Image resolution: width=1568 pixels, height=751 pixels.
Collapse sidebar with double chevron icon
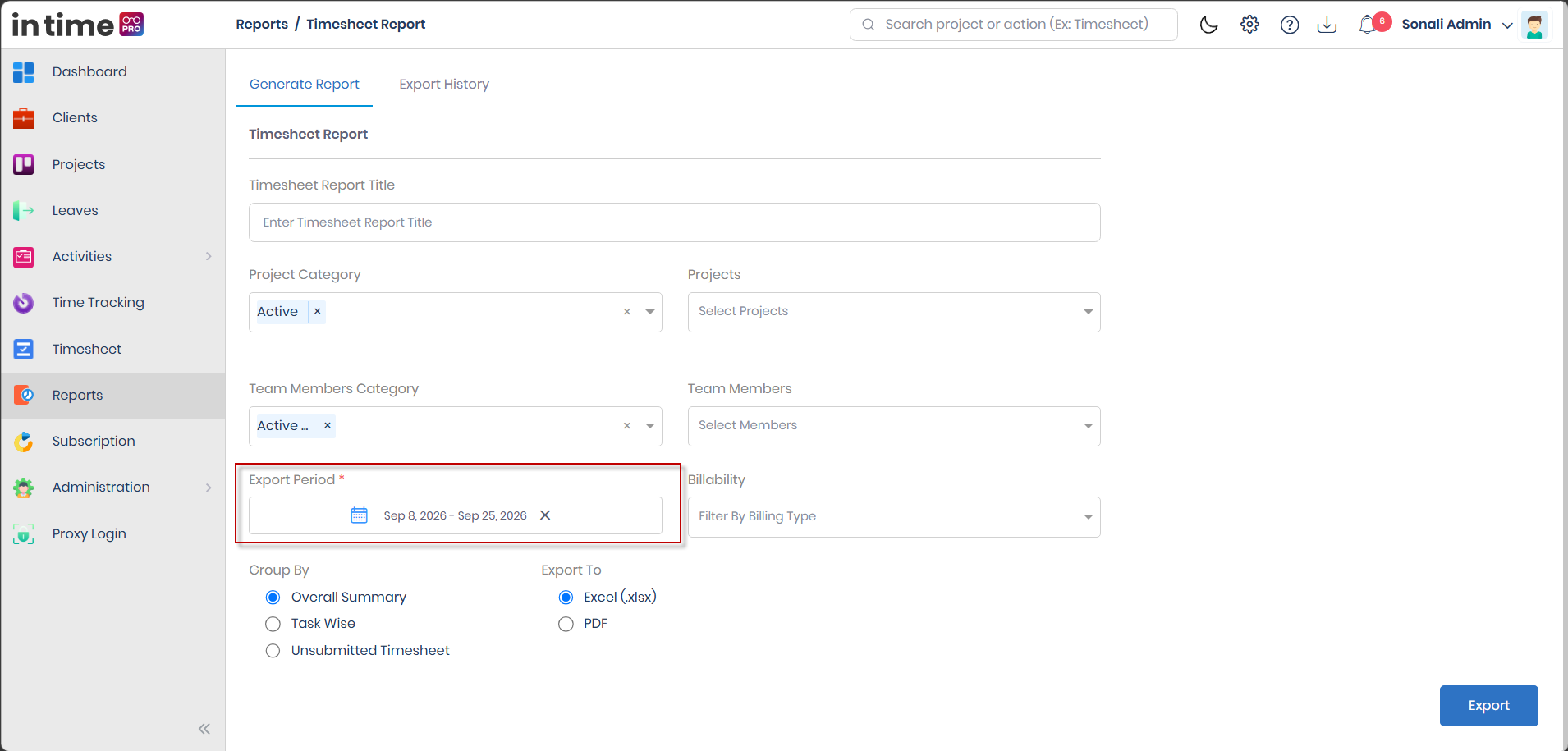pos(204,729)
